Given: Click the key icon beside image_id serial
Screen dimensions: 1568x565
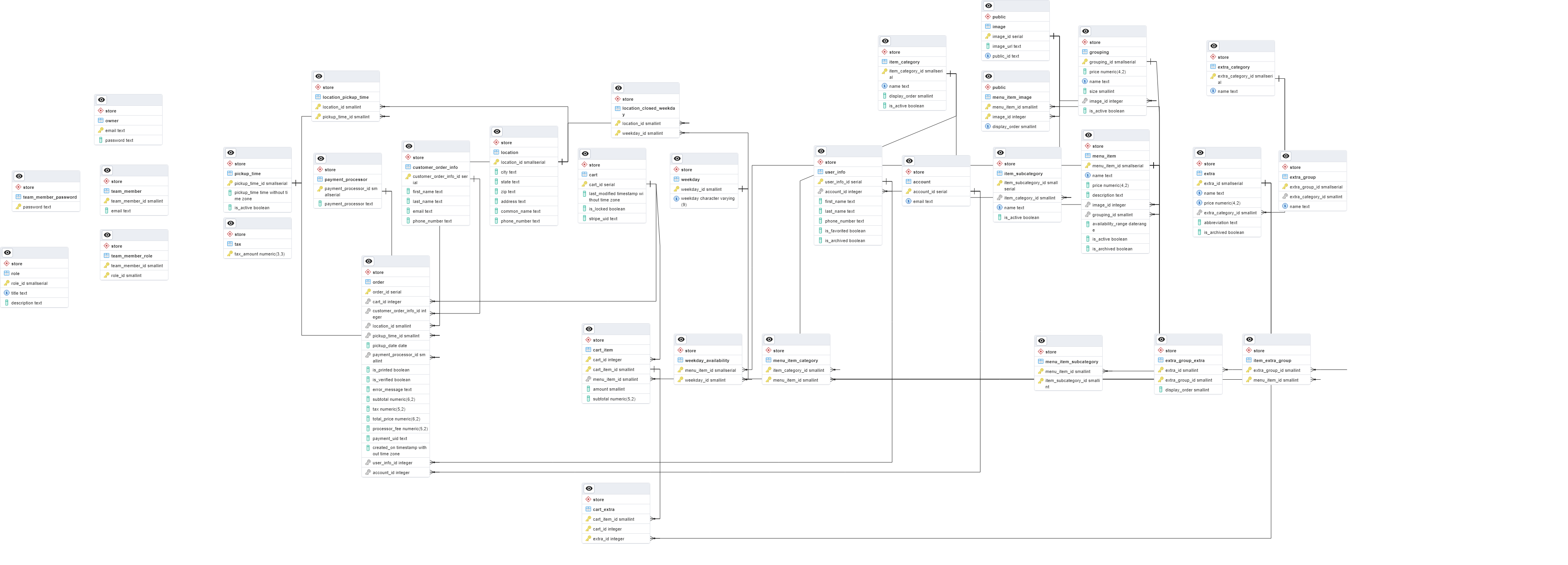Looking at the screenshot, I should pos(988,36).
